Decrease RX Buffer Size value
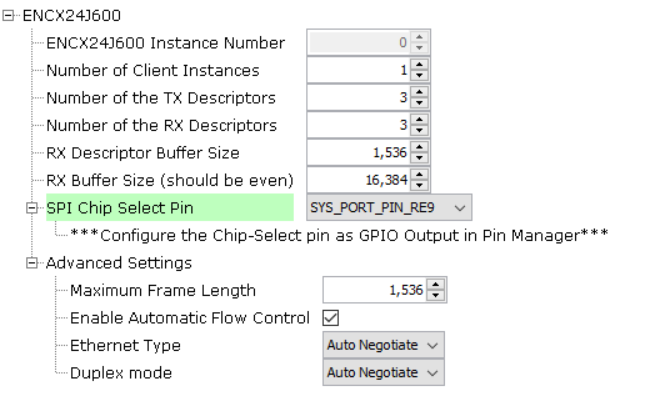The height and width of the screenshot is (413, 650). pos(420,186)
